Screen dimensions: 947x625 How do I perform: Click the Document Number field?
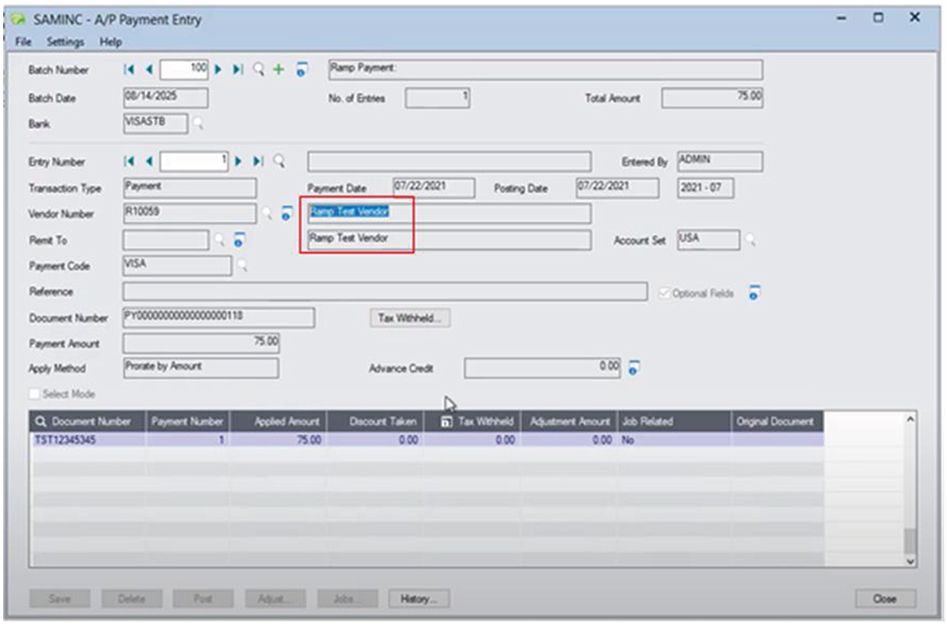coord(219,318)
